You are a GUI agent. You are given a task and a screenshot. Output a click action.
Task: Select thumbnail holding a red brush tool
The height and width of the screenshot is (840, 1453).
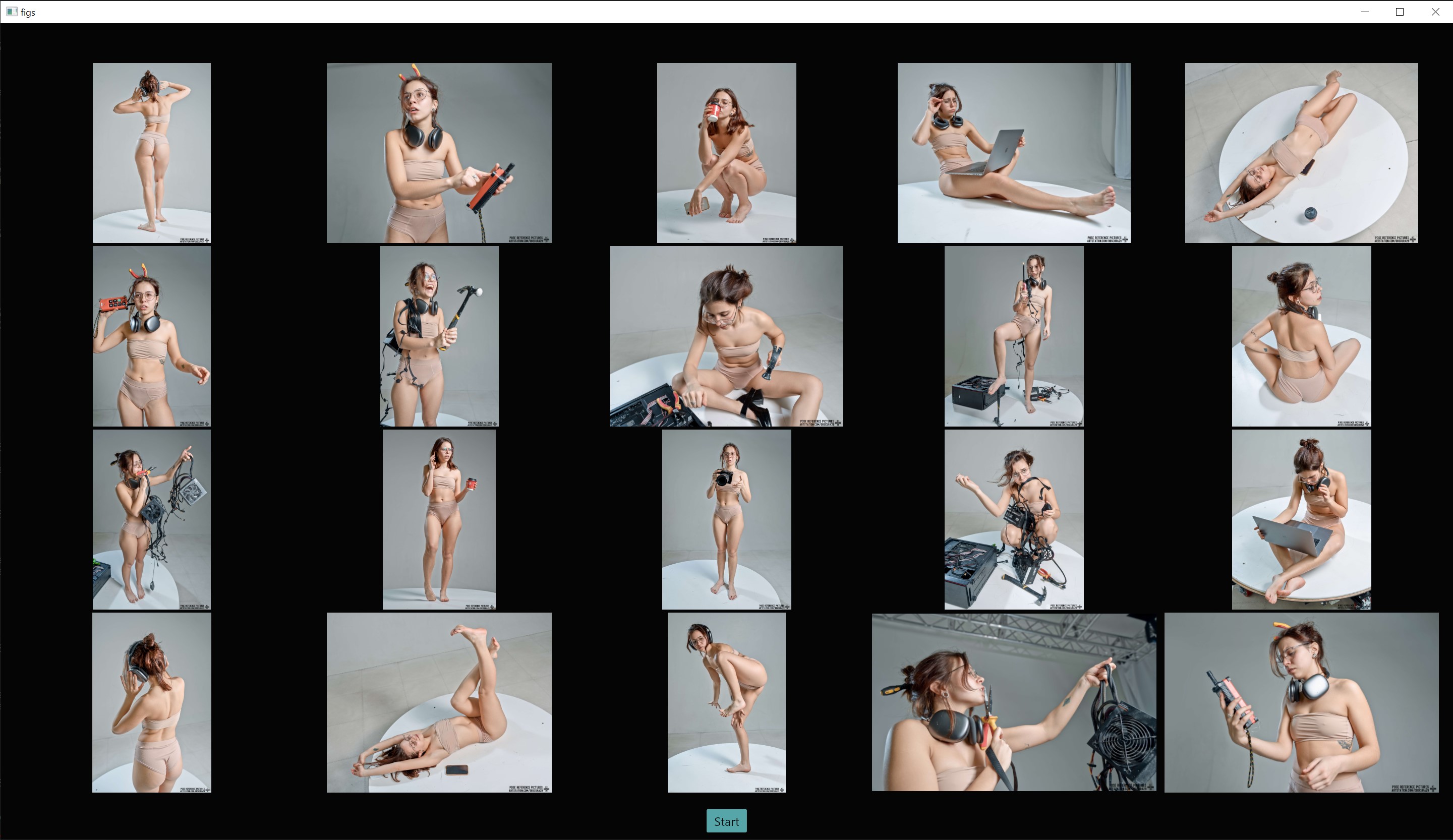(439, 153)
